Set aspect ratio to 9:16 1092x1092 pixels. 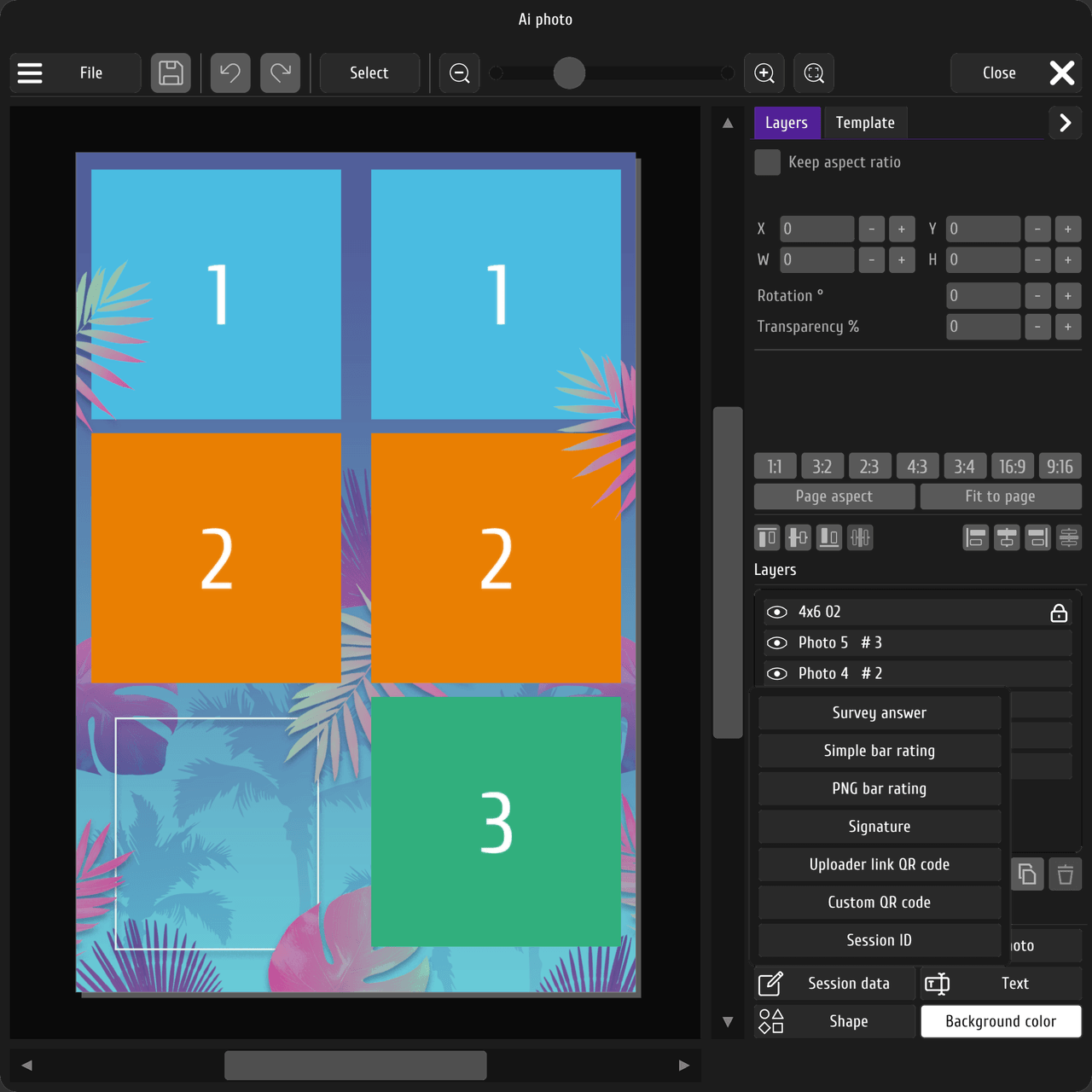1060,467
